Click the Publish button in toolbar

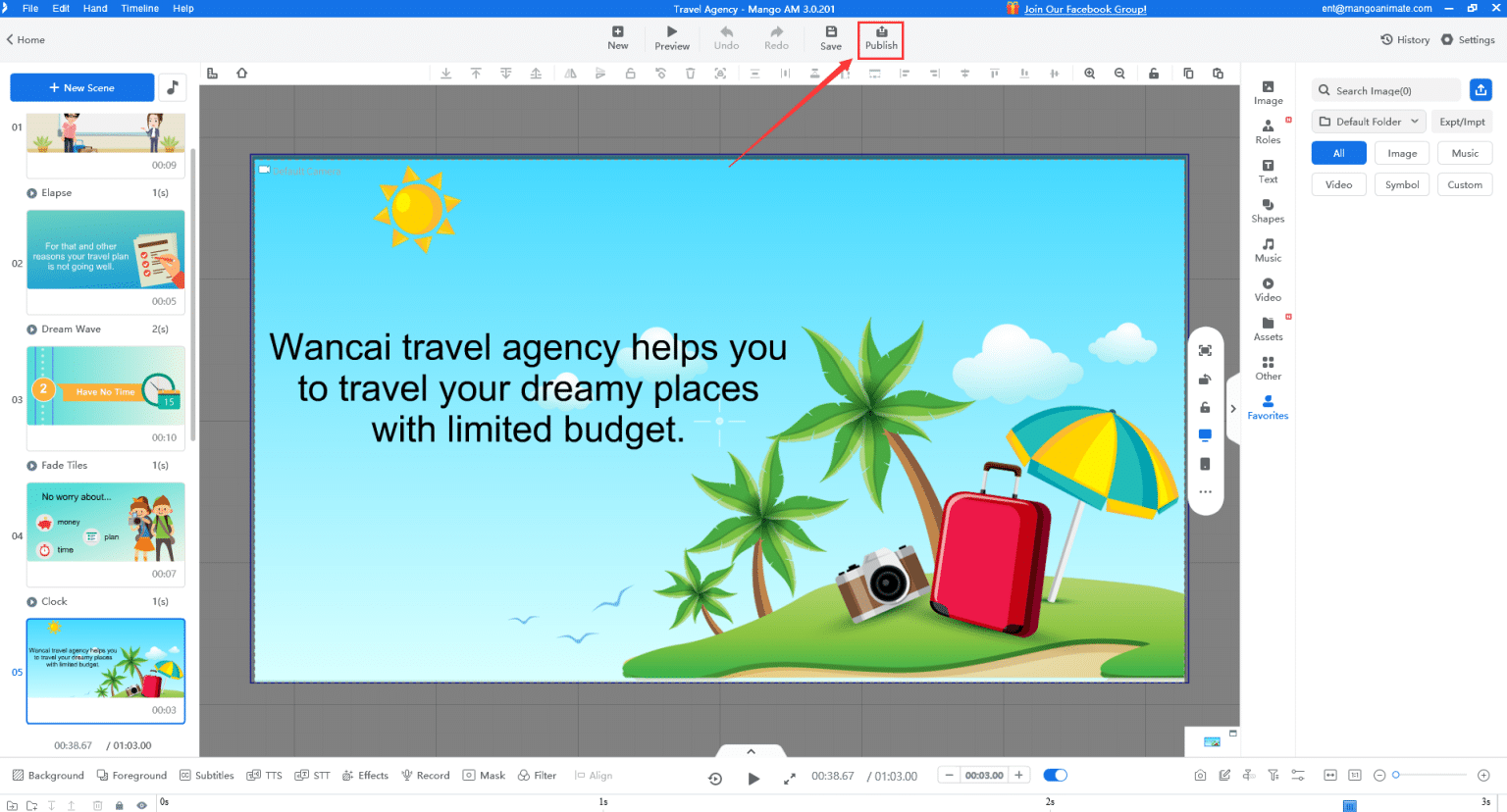click(881, 38)
